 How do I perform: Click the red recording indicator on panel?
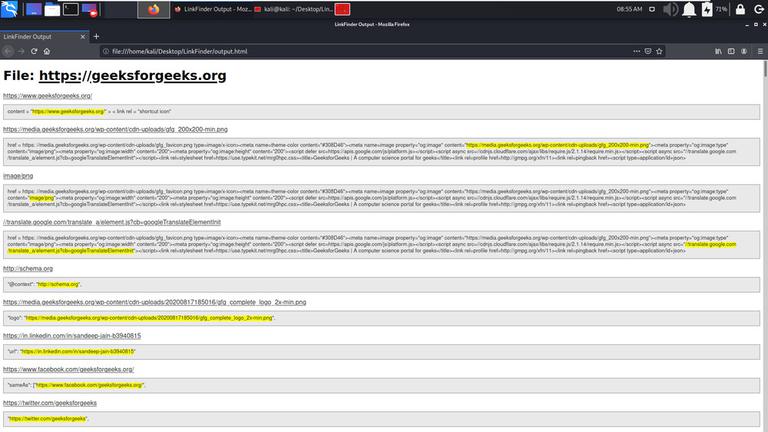tap(342, 9)
